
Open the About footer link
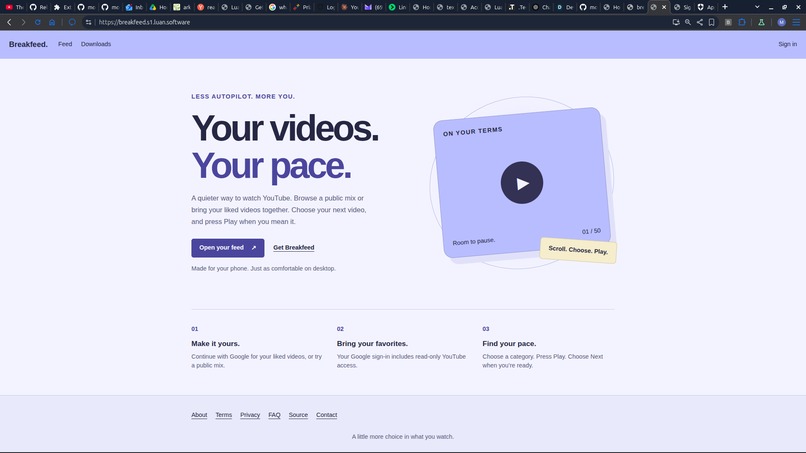pos(199,415)
